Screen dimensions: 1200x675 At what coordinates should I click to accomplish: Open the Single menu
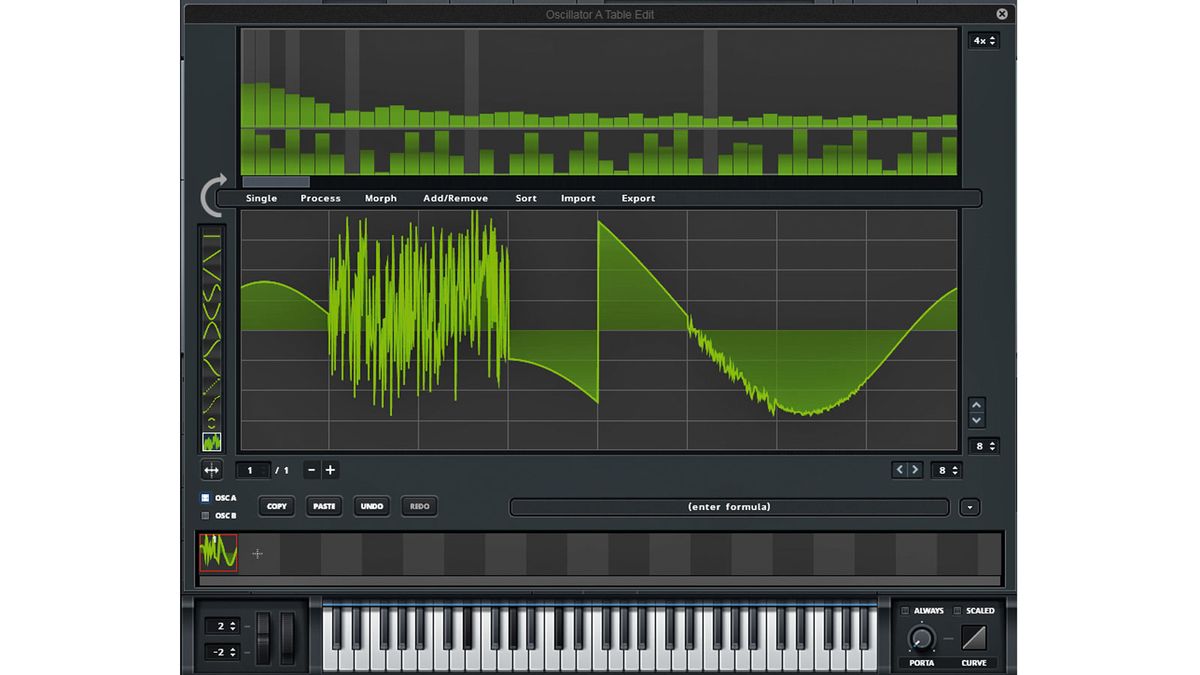tap(262, 198)
